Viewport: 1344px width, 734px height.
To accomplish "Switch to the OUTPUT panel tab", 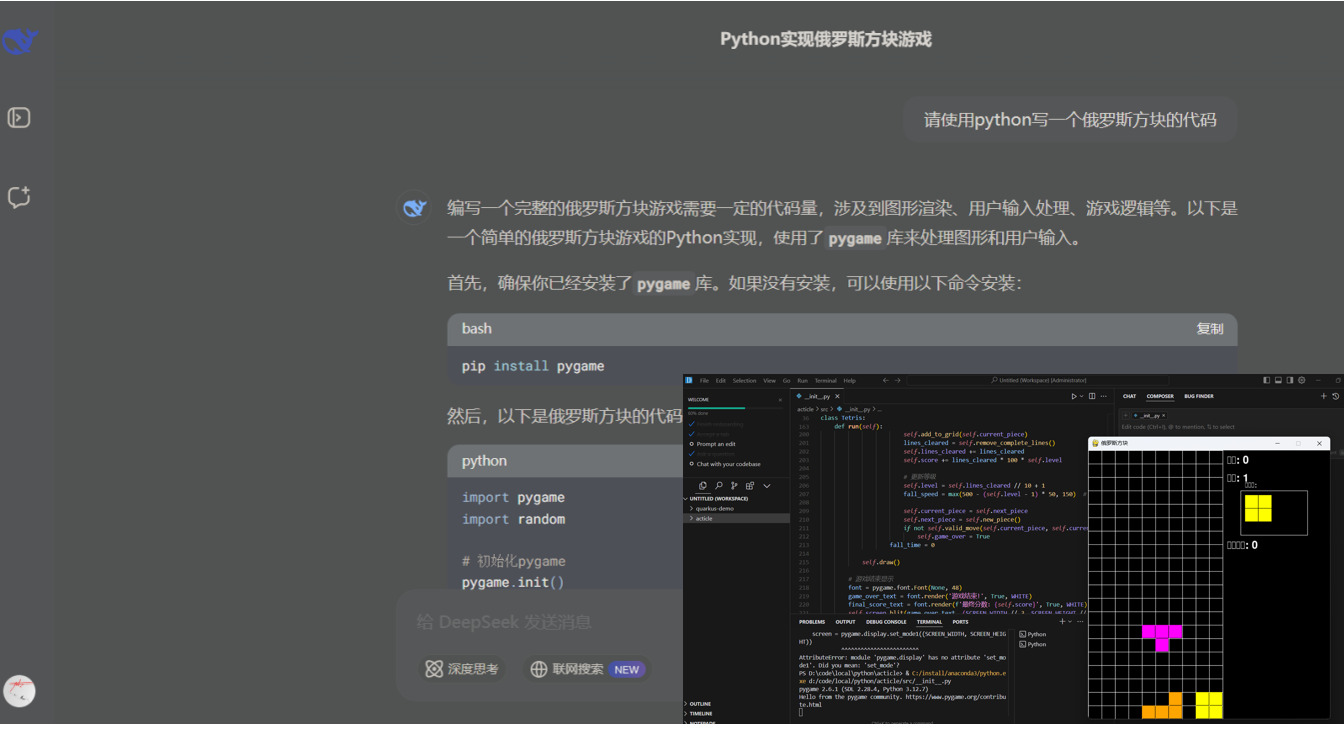I will (845, 622).
